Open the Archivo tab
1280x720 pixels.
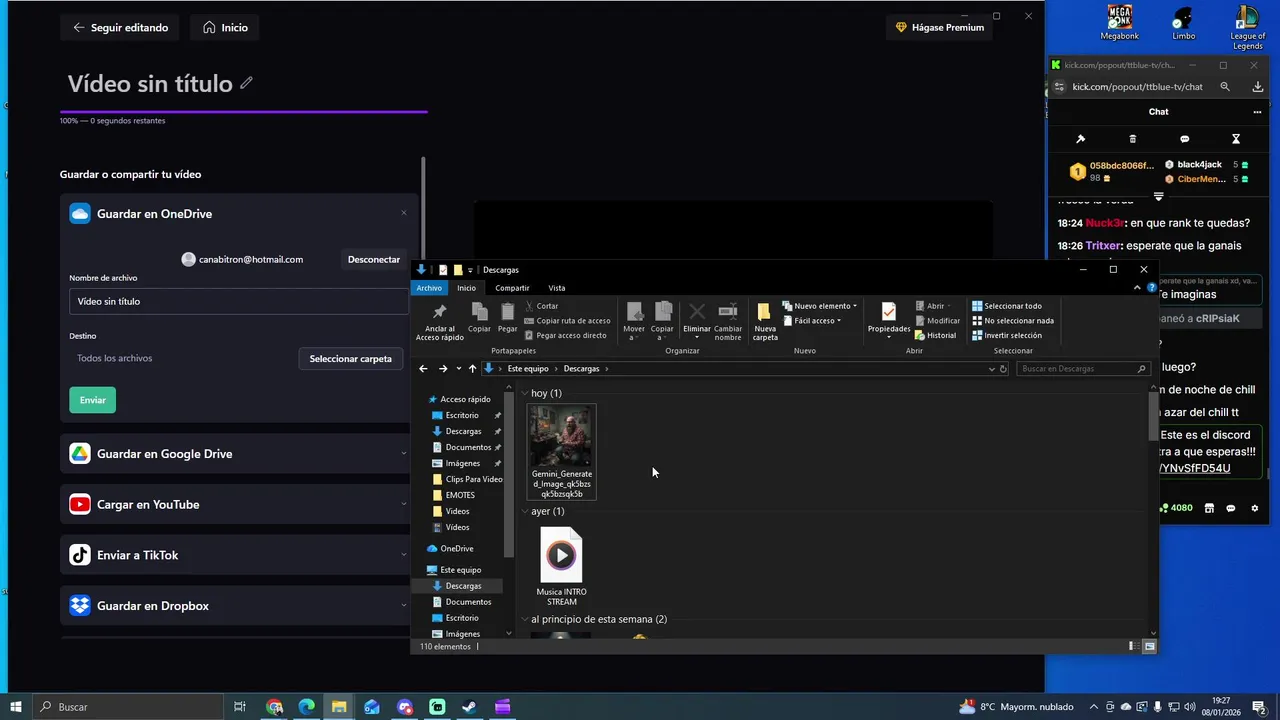pos(429,288)
